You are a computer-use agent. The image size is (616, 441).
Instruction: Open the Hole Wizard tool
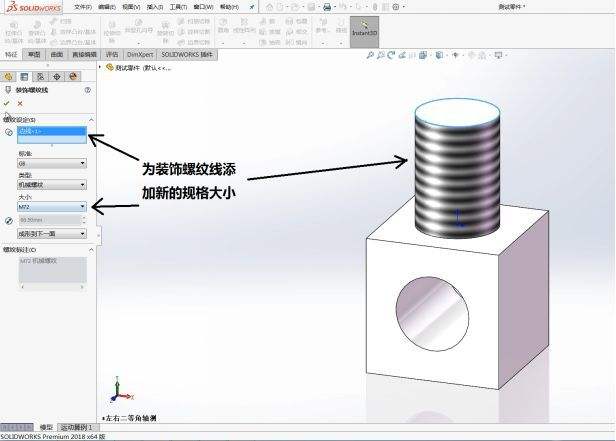click(138, 27)
